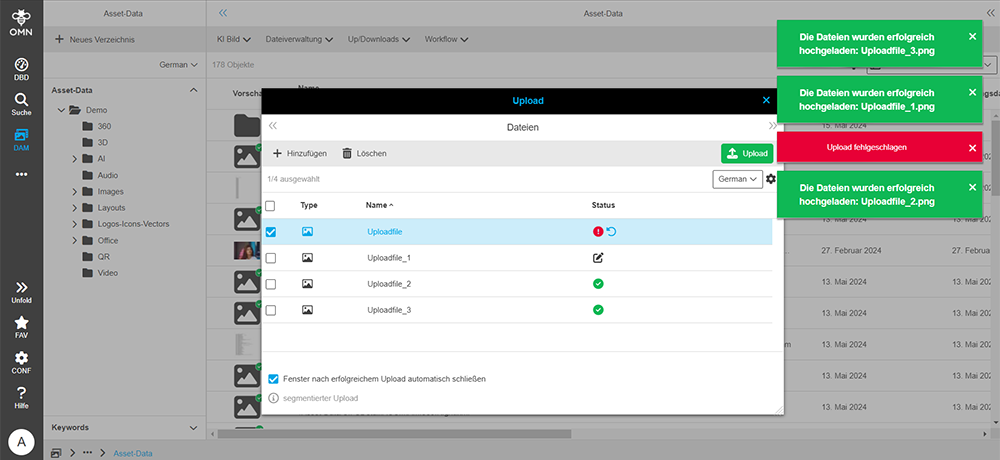Click the retry icon for Uploadfile
1000x460 pixels.
(x=611, y=232)
